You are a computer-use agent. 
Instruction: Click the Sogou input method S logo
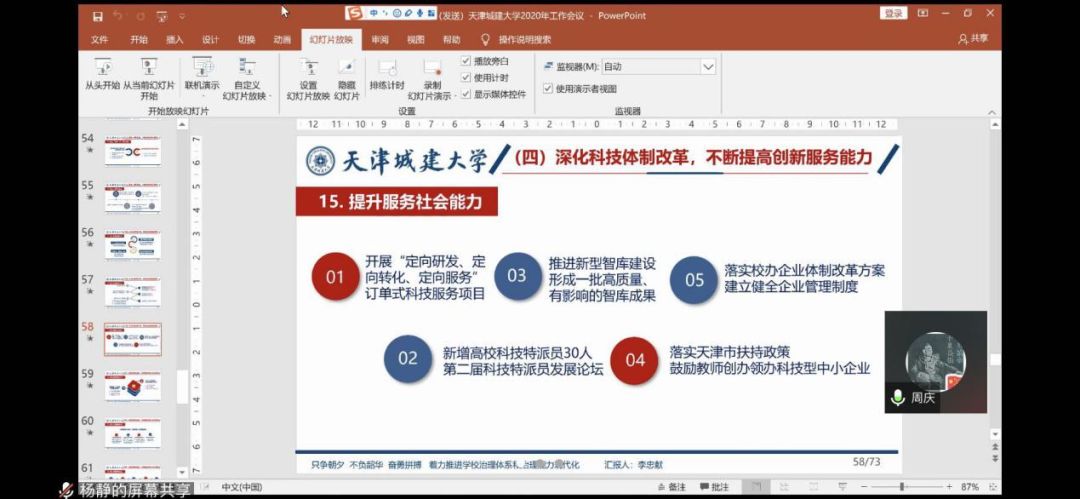(x=354, y=13)
